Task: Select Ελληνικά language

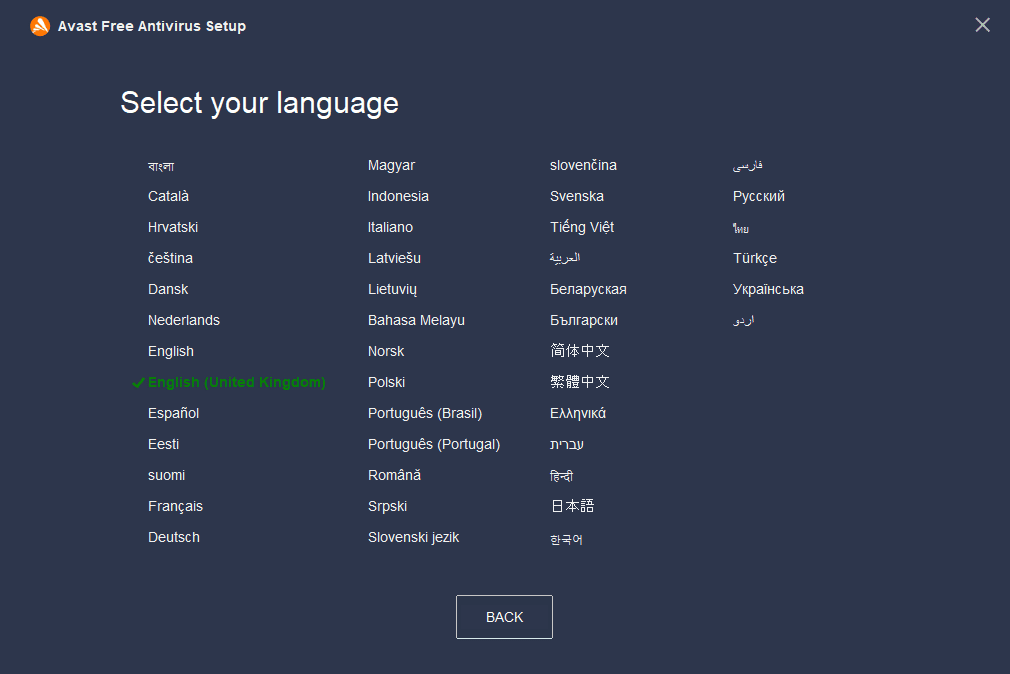Action: (x=578, y=413)
